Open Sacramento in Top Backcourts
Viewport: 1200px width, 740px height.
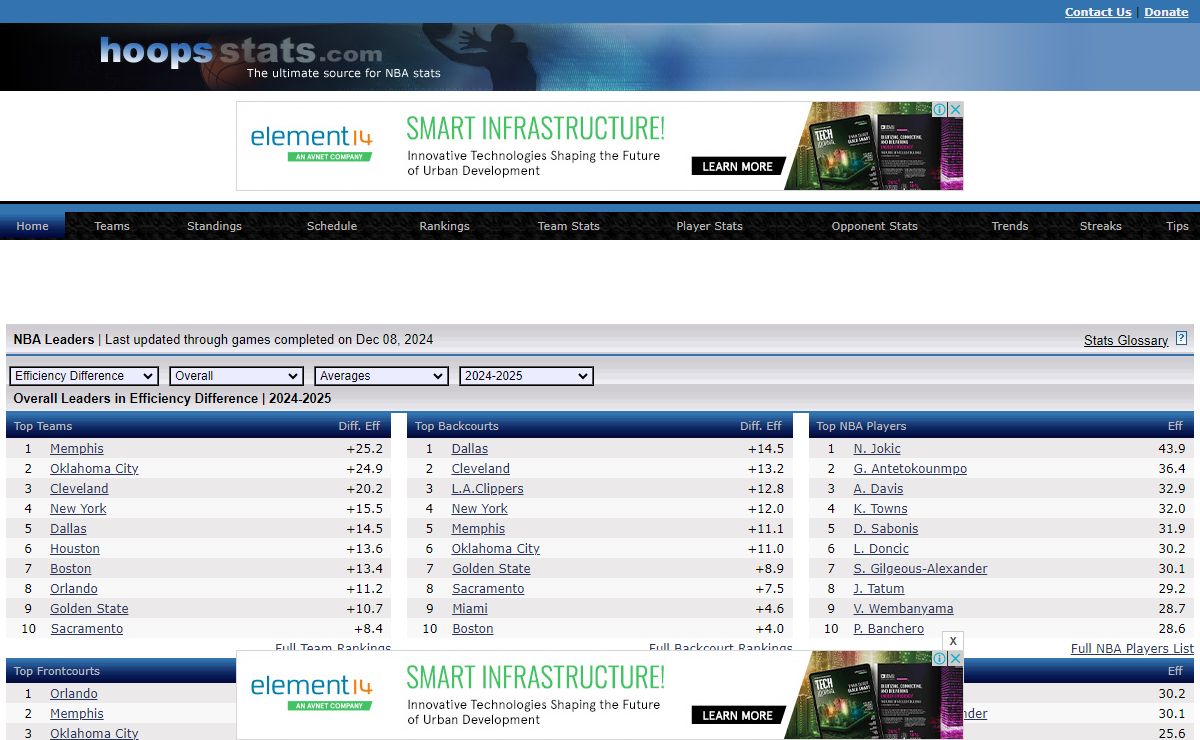[x=488, y=588]
